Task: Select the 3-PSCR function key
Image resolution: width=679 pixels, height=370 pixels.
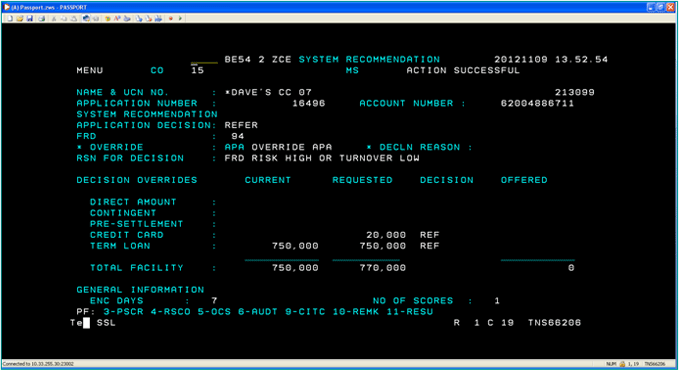Action: click(x=123, y=312)
